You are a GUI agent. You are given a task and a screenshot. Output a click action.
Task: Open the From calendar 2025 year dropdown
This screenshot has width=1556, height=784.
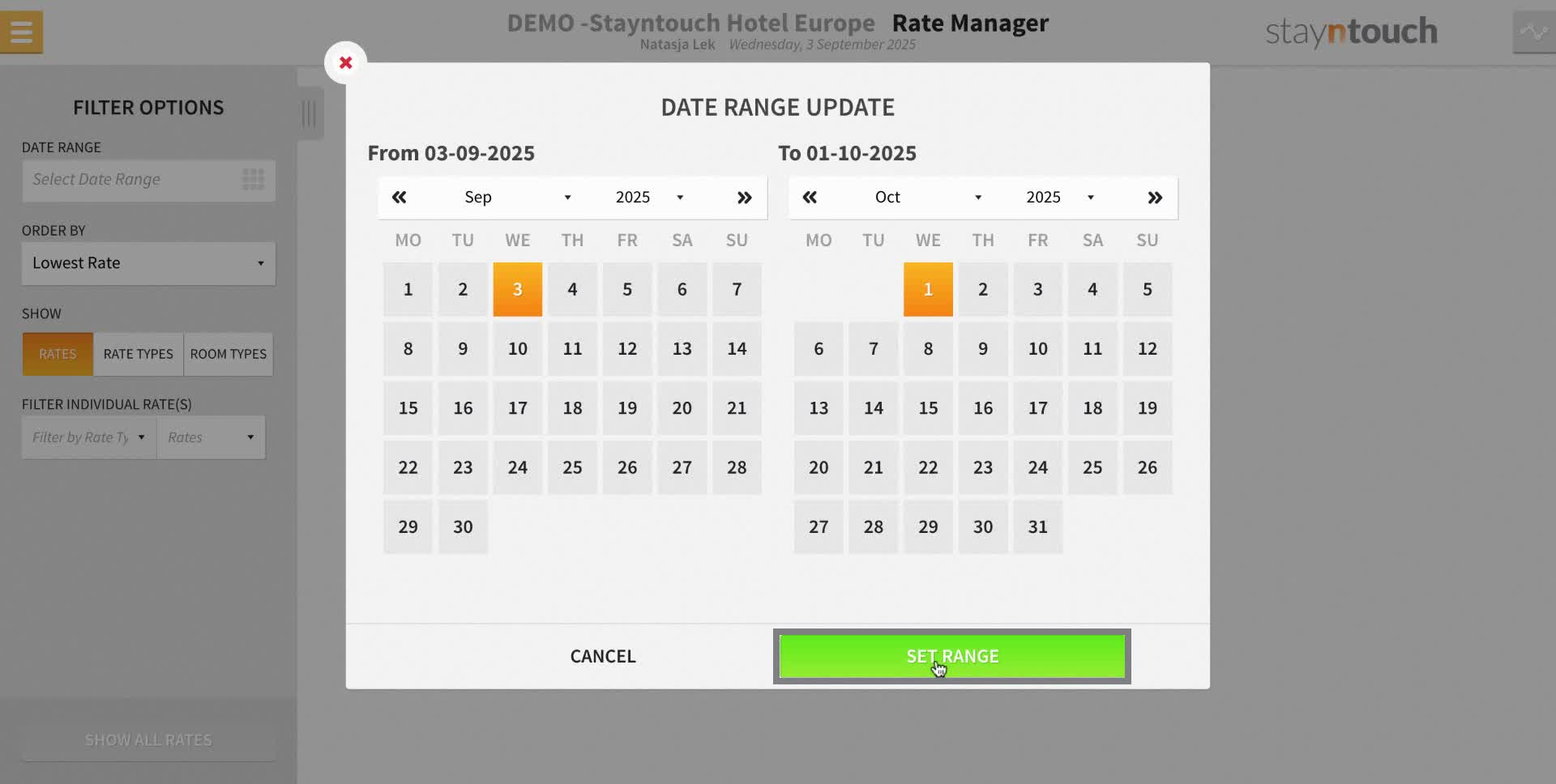pyautogui.click(x=649, y=198)
